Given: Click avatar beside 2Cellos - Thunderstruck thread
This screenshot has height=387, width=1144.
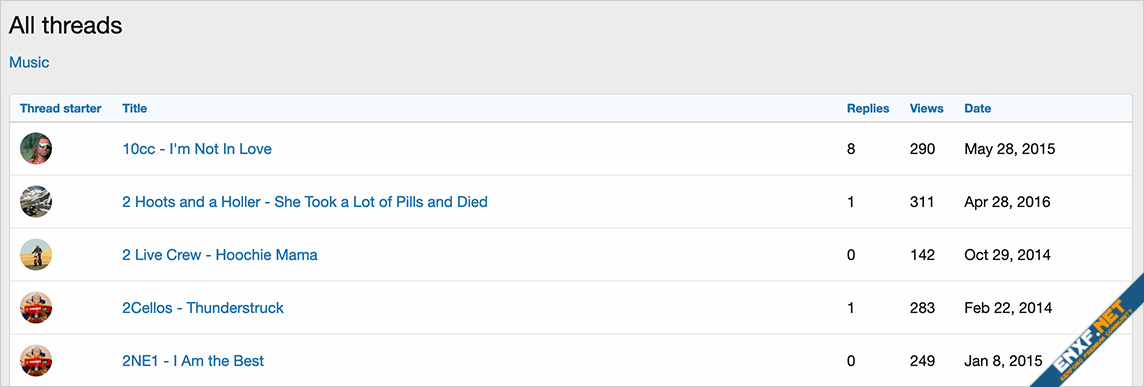Looking at the screenshot, I should coord(36,307).
